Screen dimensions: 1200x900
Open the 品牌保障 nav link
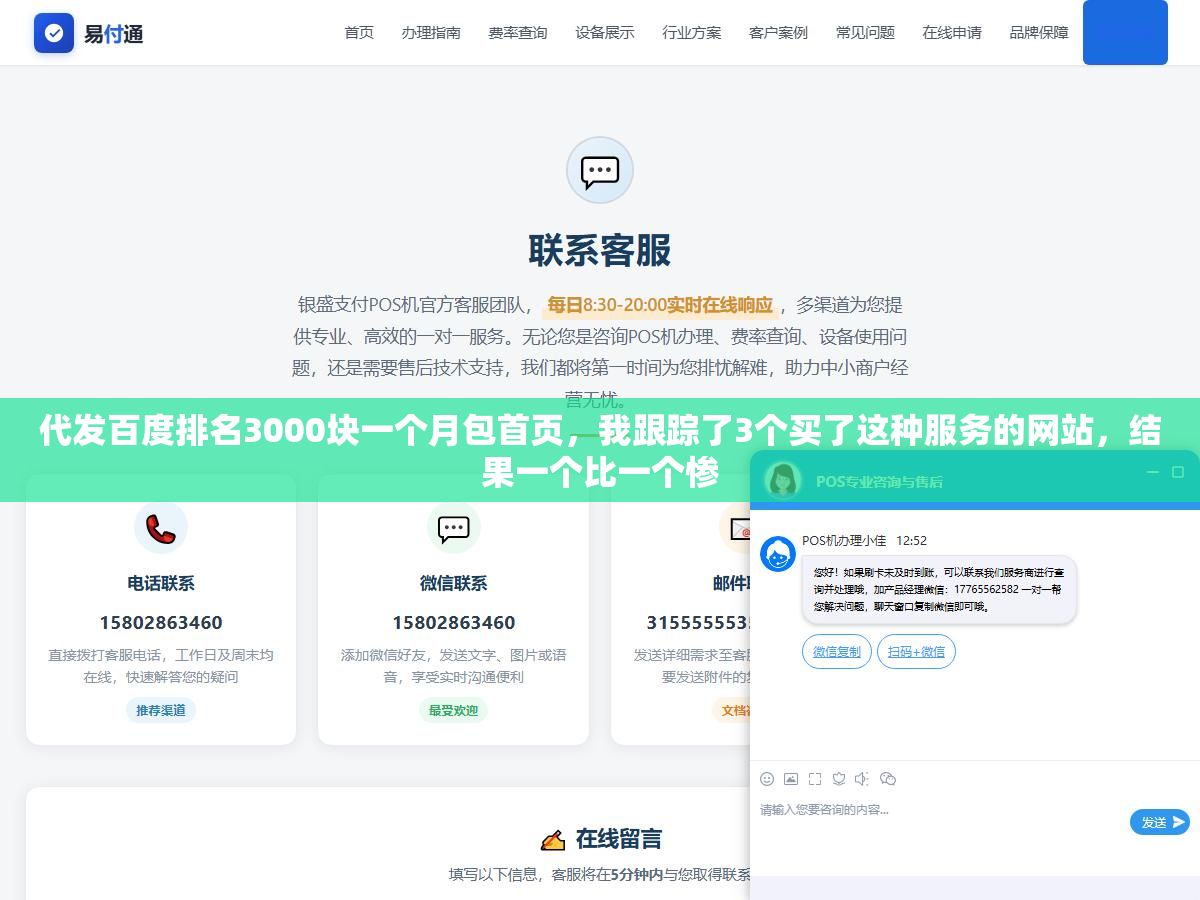1039,33
